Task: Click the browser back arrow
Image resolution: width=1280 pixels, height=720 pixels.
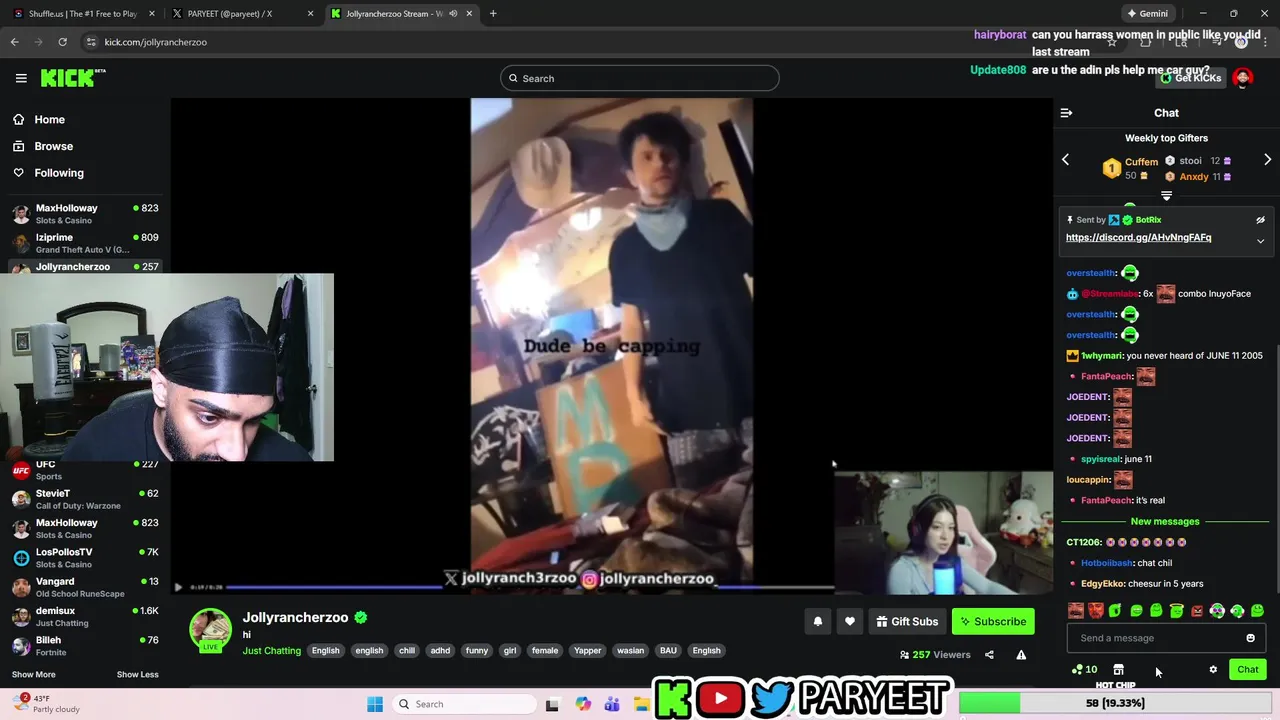Action: click(x=14, y=42)
